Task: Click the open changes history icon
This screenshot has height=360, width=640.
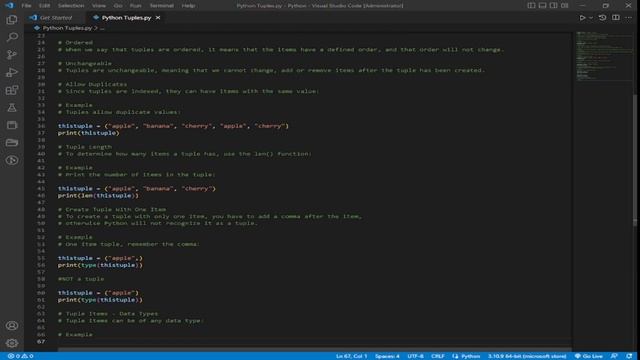Action: tap(602, 18)
